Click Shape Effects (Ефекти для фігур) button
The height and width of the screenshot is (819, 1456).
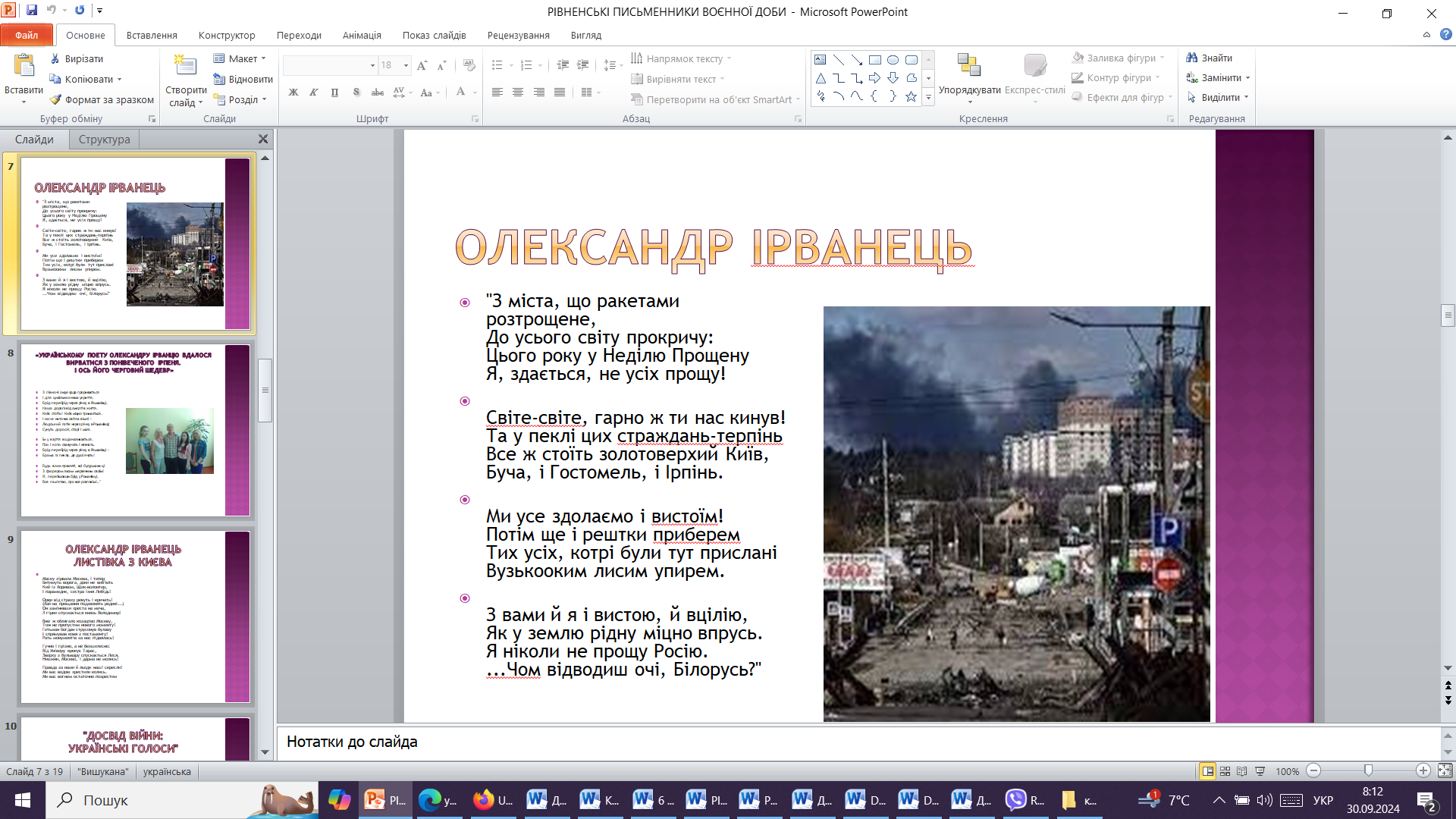(1122, 97)
